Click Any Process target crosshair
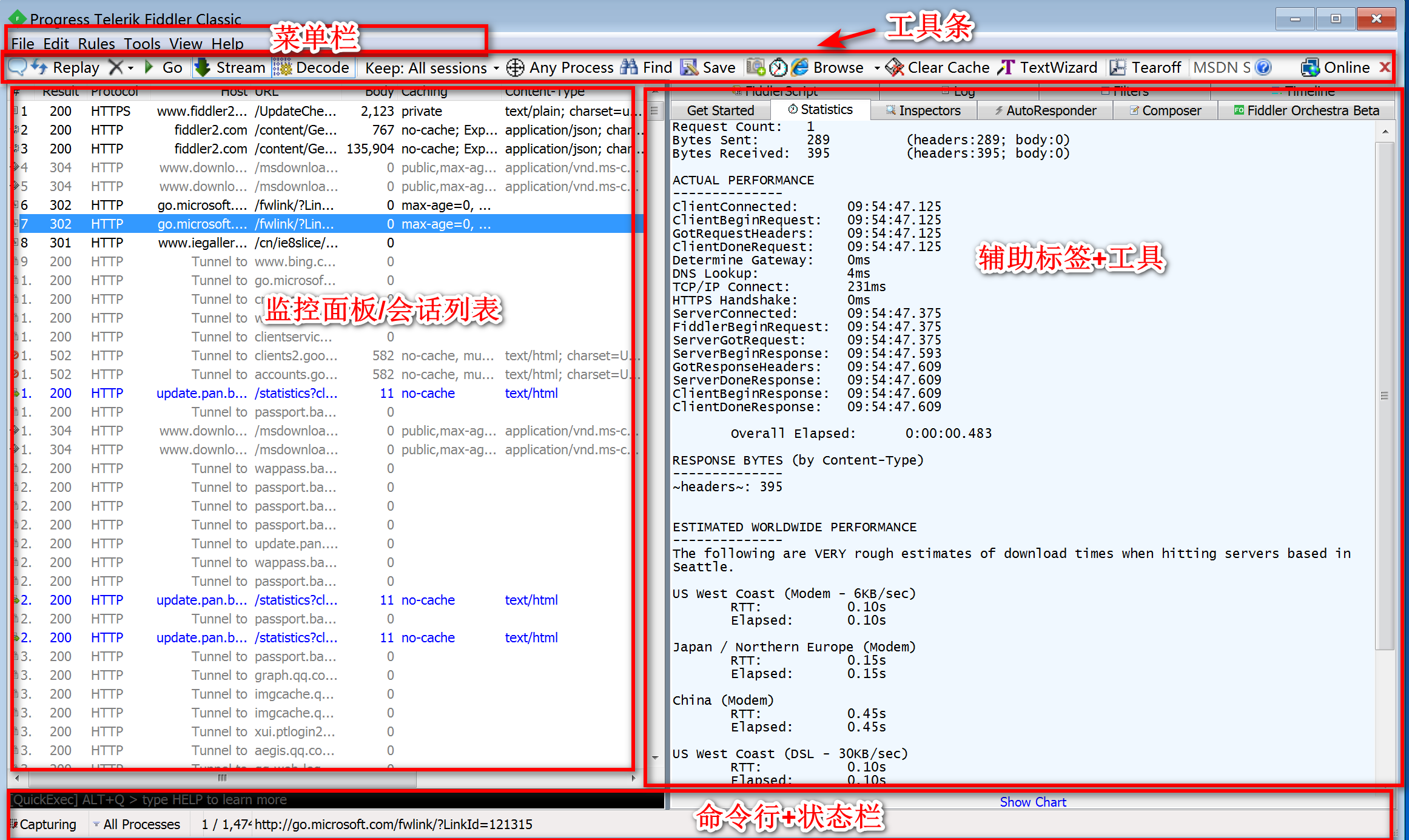The image size is (1409, 840). coord(560,67)
